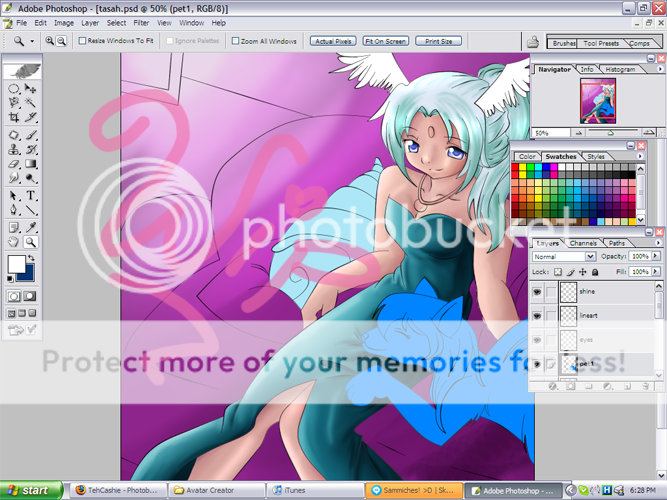This screenshot has height=500, width=667.
Task: Click the foreground color swatch
Action: pos(17,264)
